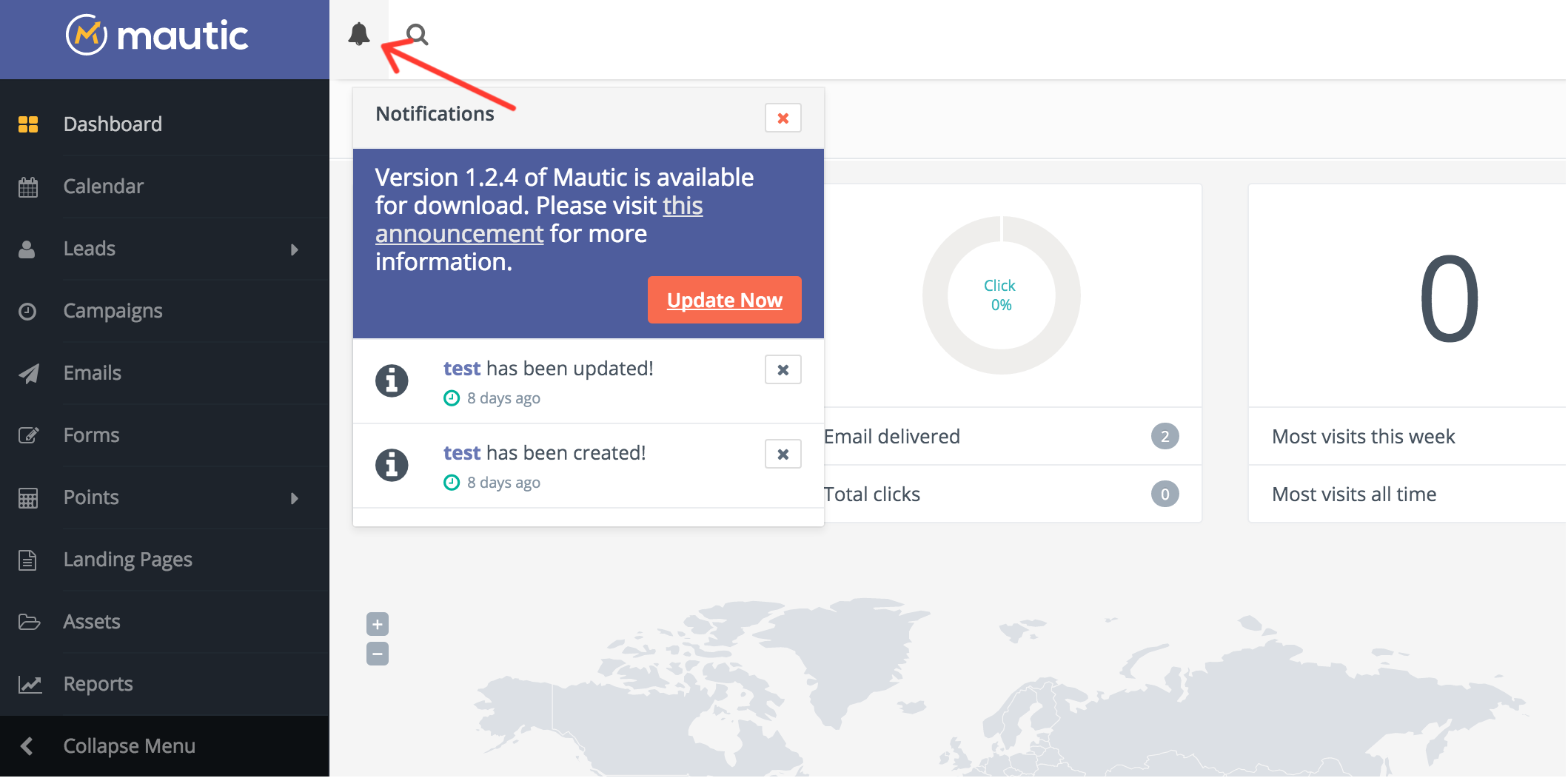Click the Mautic logo

pyautogui.click(x=157, y=36)
